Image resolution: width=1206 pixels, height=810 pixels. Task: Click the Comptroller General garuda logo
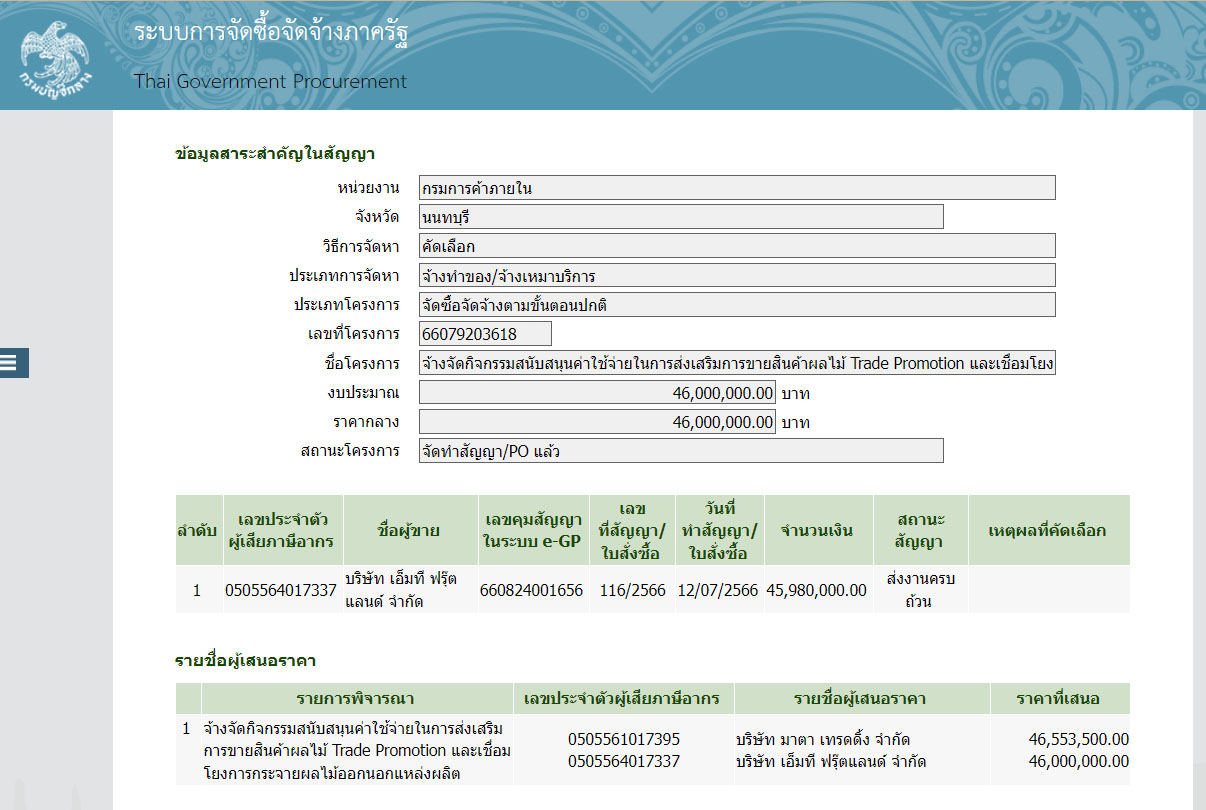[54, 54]
